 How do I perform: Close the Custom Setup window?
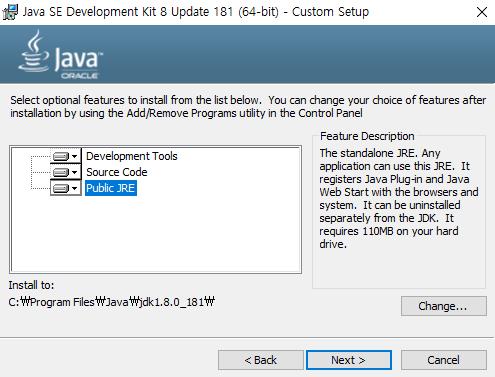pyautogui.click(x=482, y=12)
